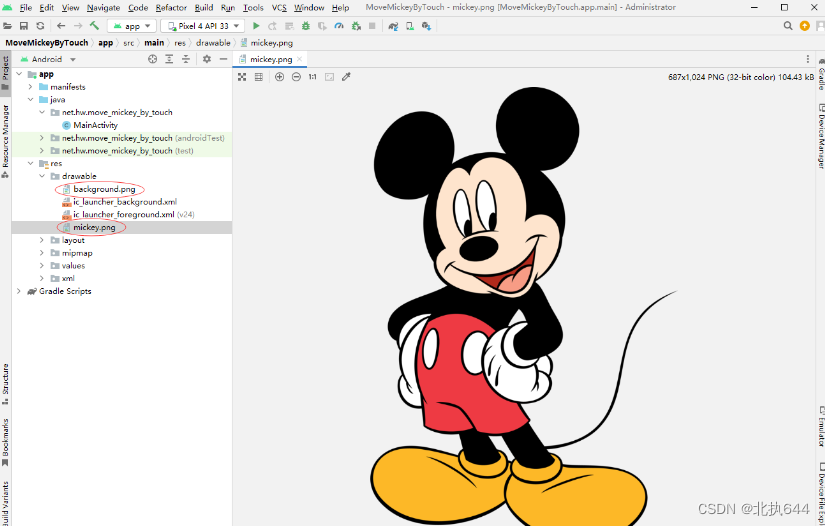Click the Search Everywhere magnifier icon

coord(786,26)
